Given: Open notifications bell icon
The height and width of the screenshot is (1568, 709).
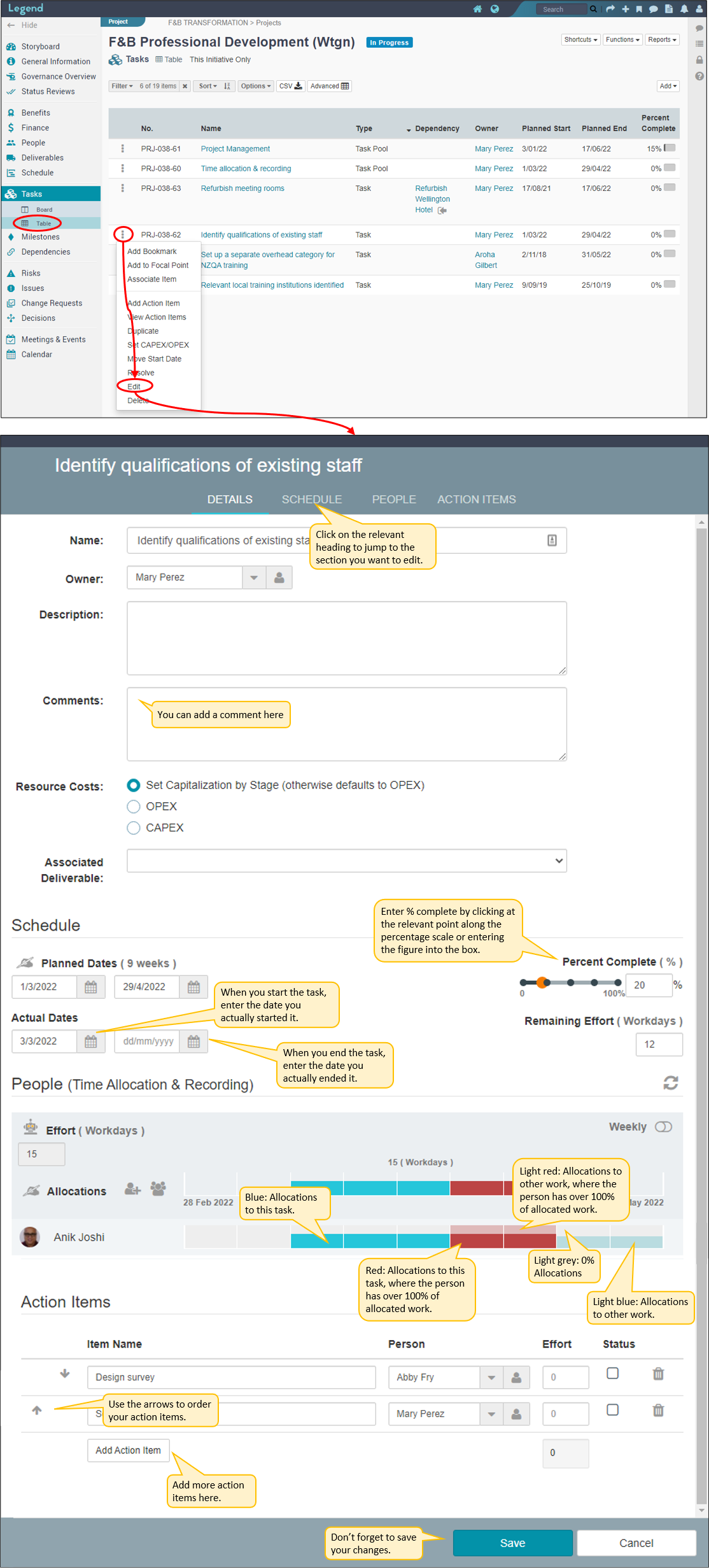Looking at the screenshot, I should (x=684, y=9).
